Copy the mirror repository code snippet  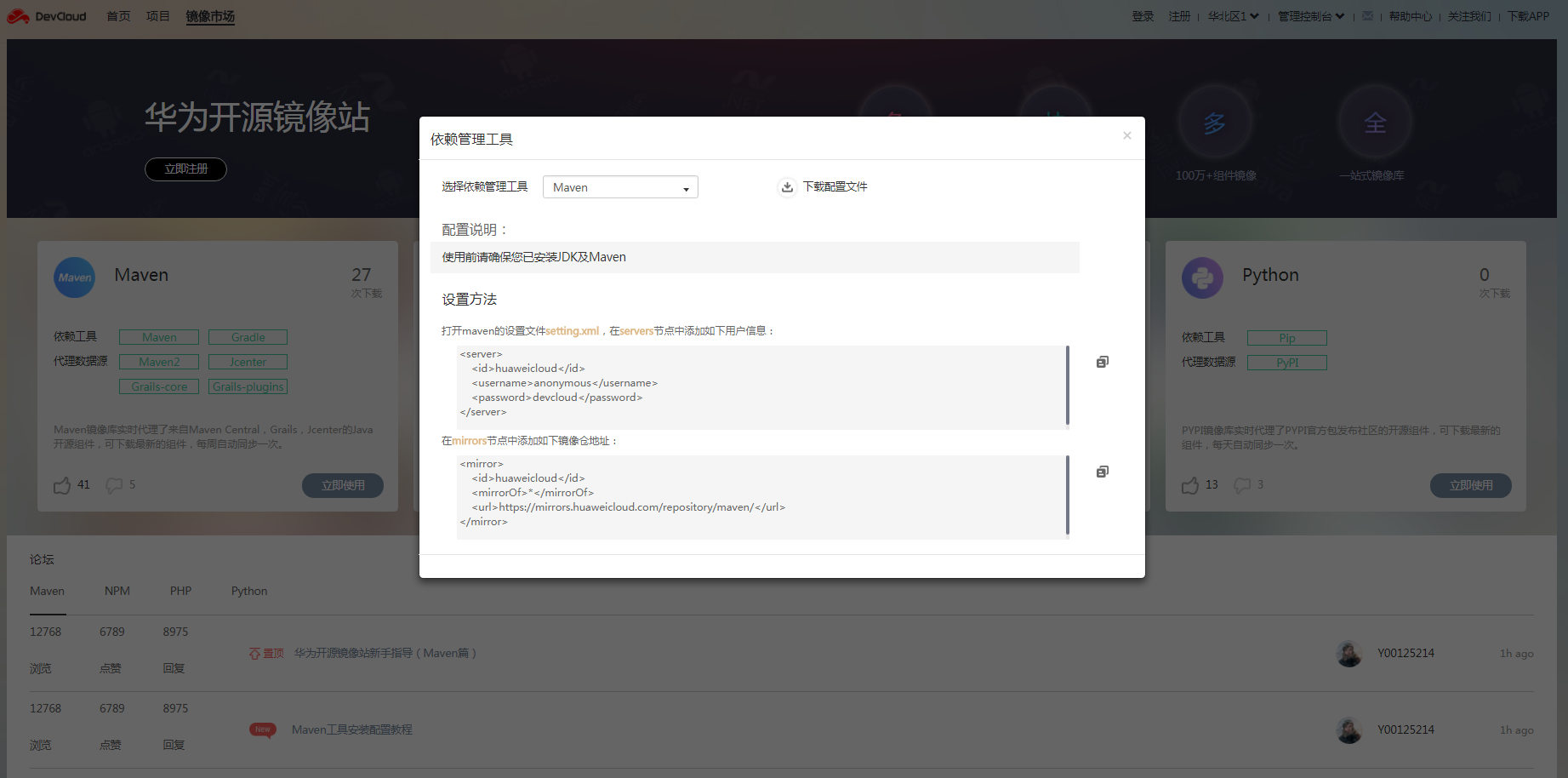tap(1102, 471)
